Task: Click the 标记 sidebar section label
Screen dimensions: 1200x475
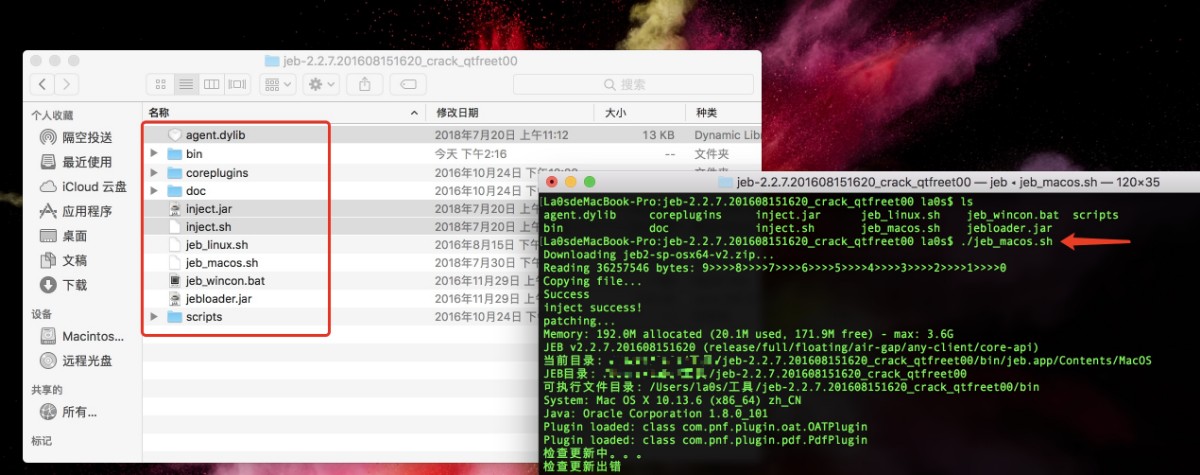Action: point(41,441)
